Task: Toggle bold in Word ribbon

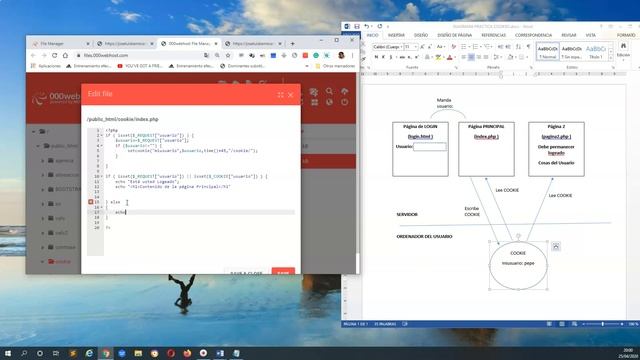Action: (376, 57)
